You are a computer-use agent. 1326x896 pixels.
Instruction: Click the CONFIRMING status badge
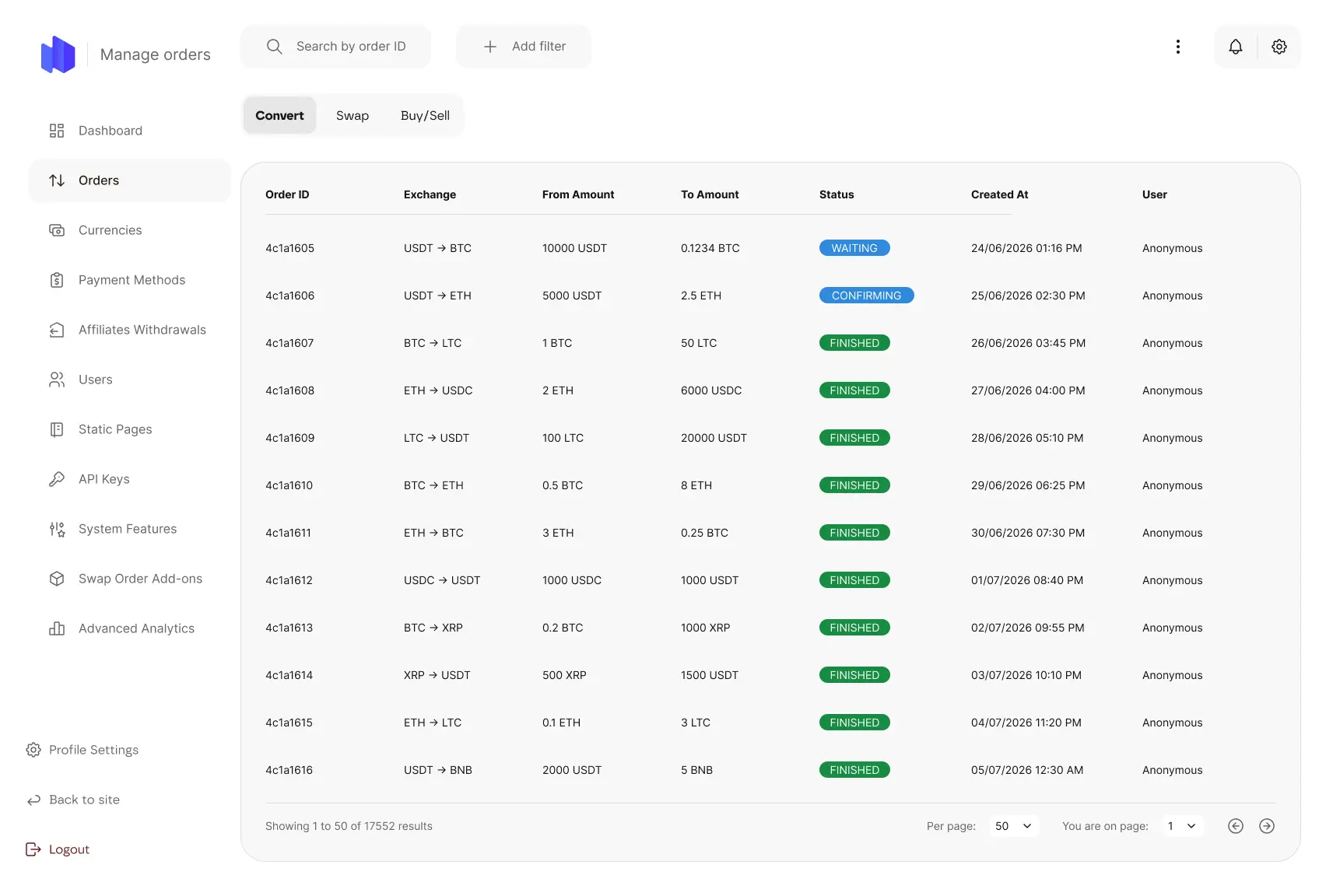click(x=866, y=296)
